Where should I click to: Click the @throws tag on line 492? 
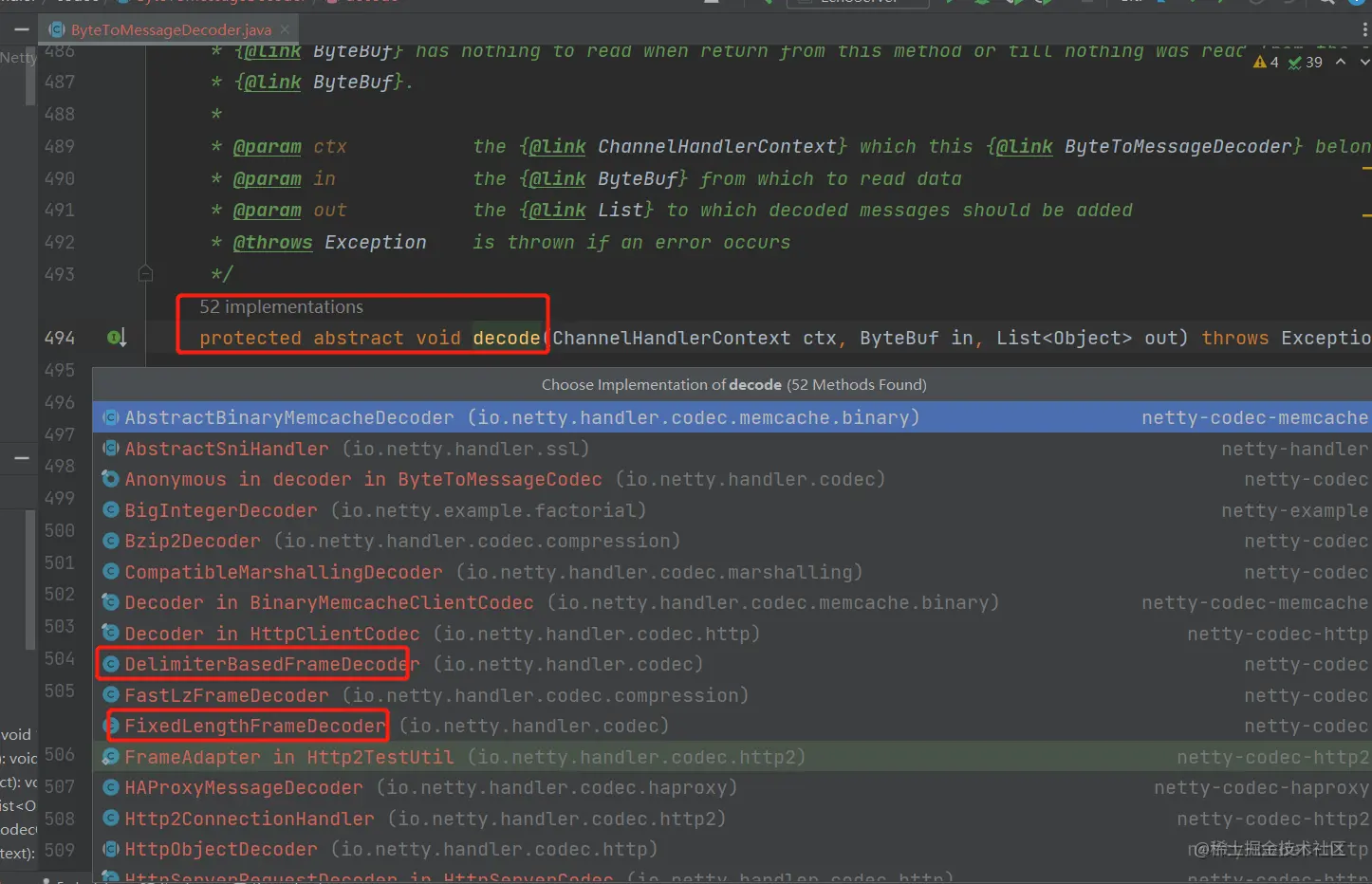(272, 242)
